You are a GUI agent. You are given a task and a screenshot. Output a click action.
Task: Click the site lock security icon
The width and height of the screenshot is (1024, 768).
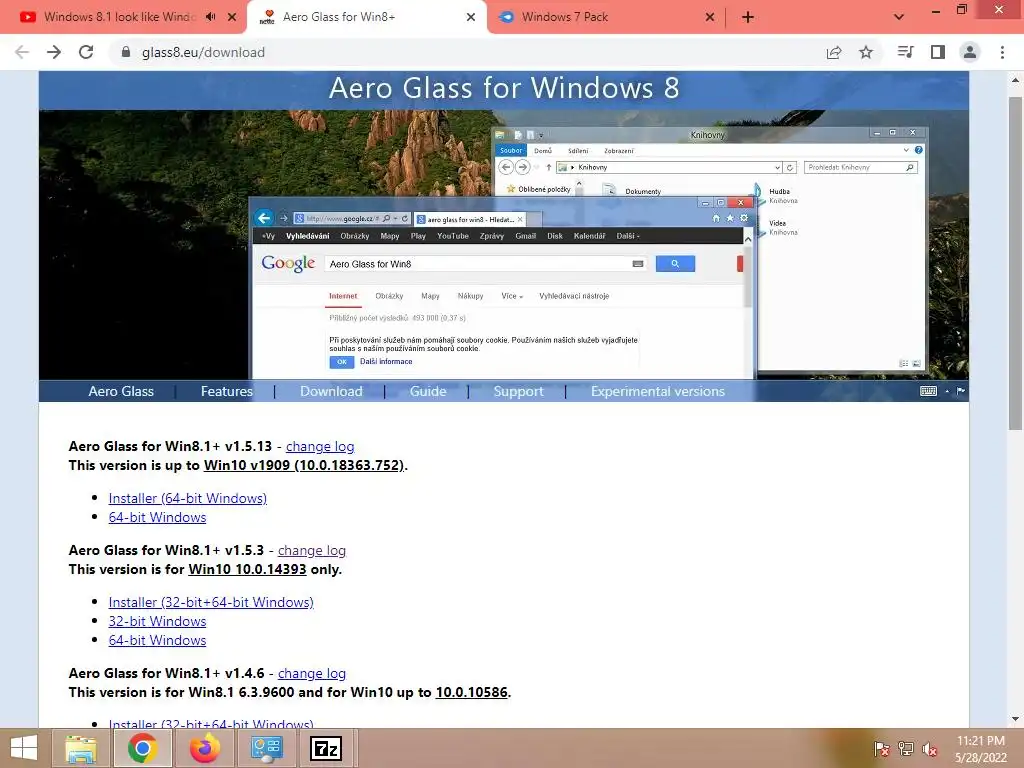click(x=126, y=52)
